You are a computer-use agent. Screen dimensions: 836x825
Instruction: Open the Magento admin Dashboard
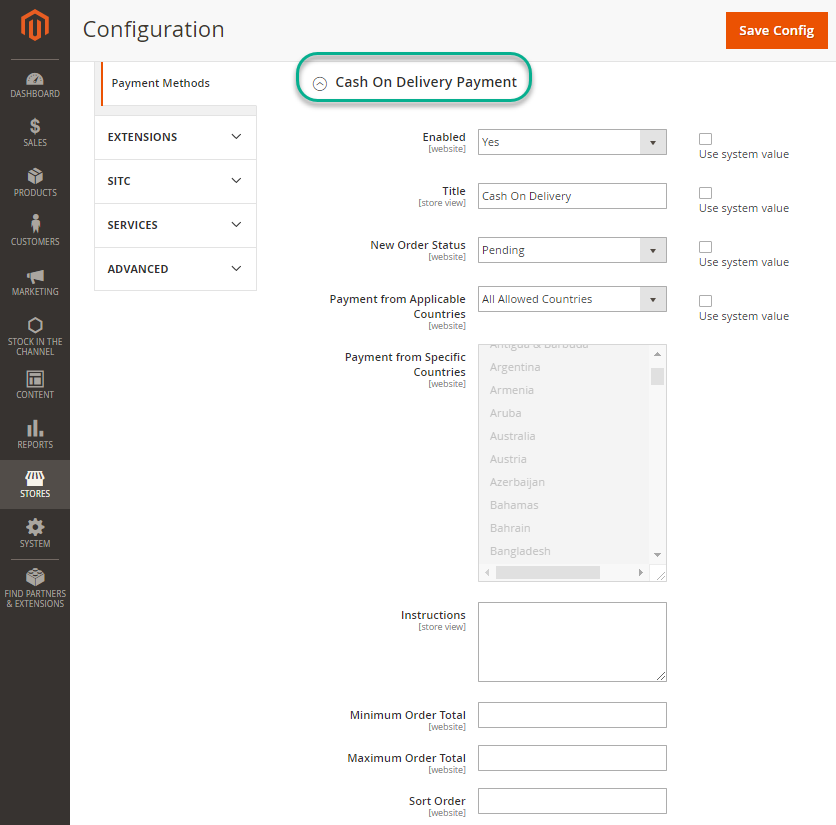(35, 84)
